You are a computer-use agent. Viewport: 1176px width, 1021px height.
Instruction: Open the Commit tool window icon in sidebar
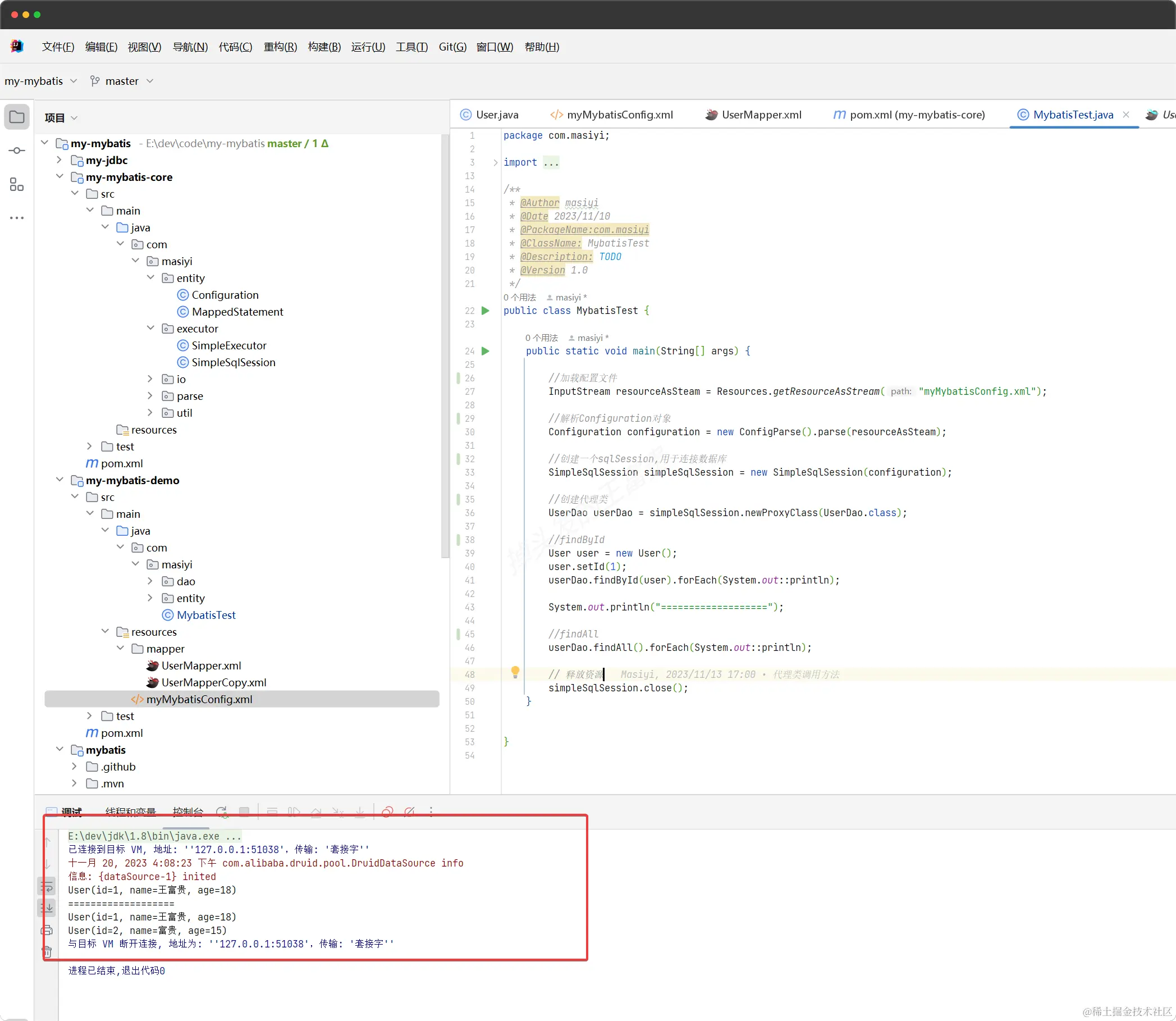pos(16,151)
